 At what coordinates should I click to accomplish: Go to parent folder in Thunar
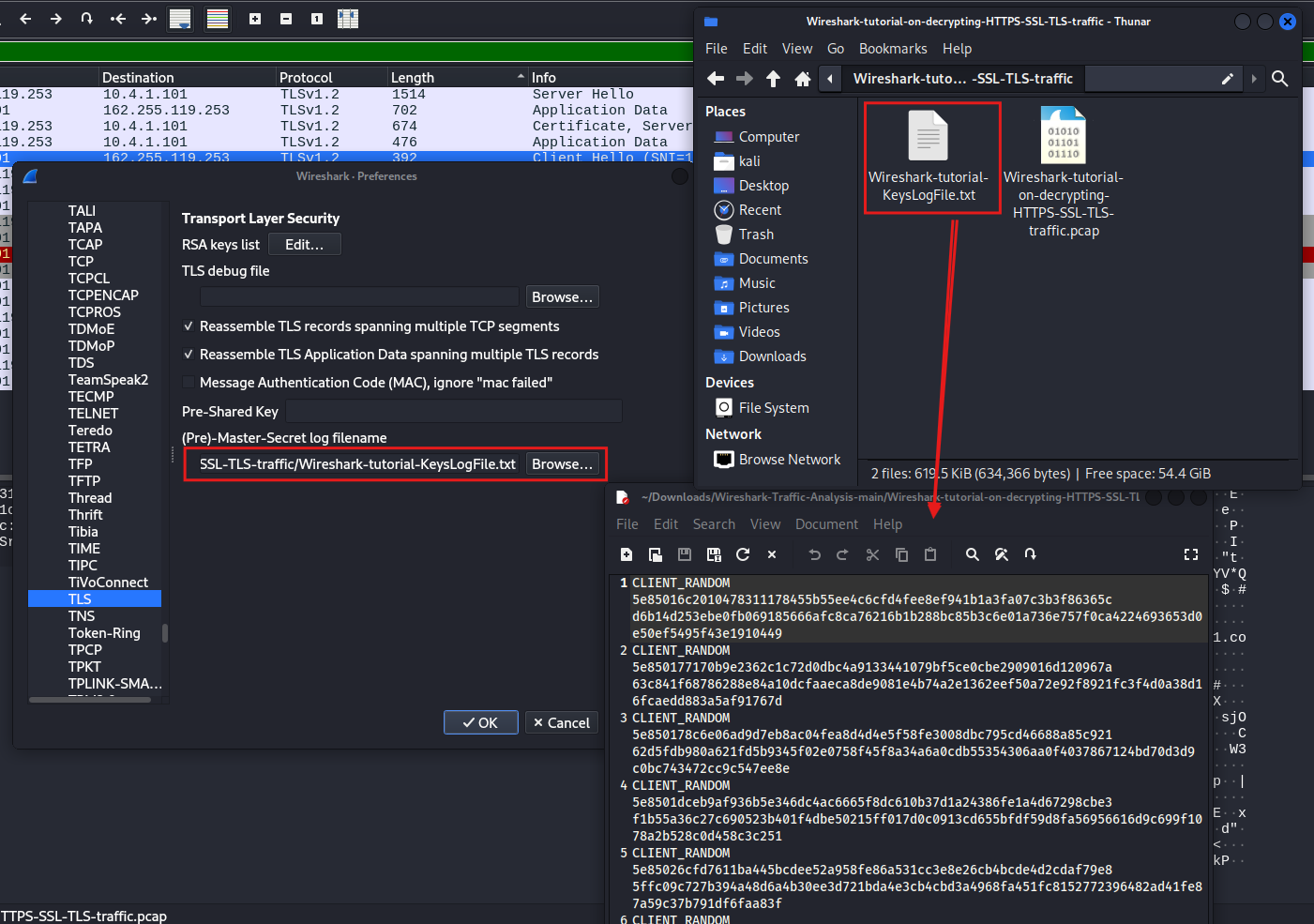tap(774, 79)
